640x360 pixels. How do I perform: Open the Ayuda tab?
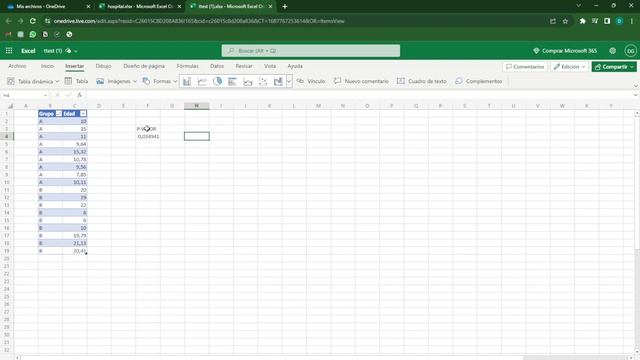[x=295, y=66]
